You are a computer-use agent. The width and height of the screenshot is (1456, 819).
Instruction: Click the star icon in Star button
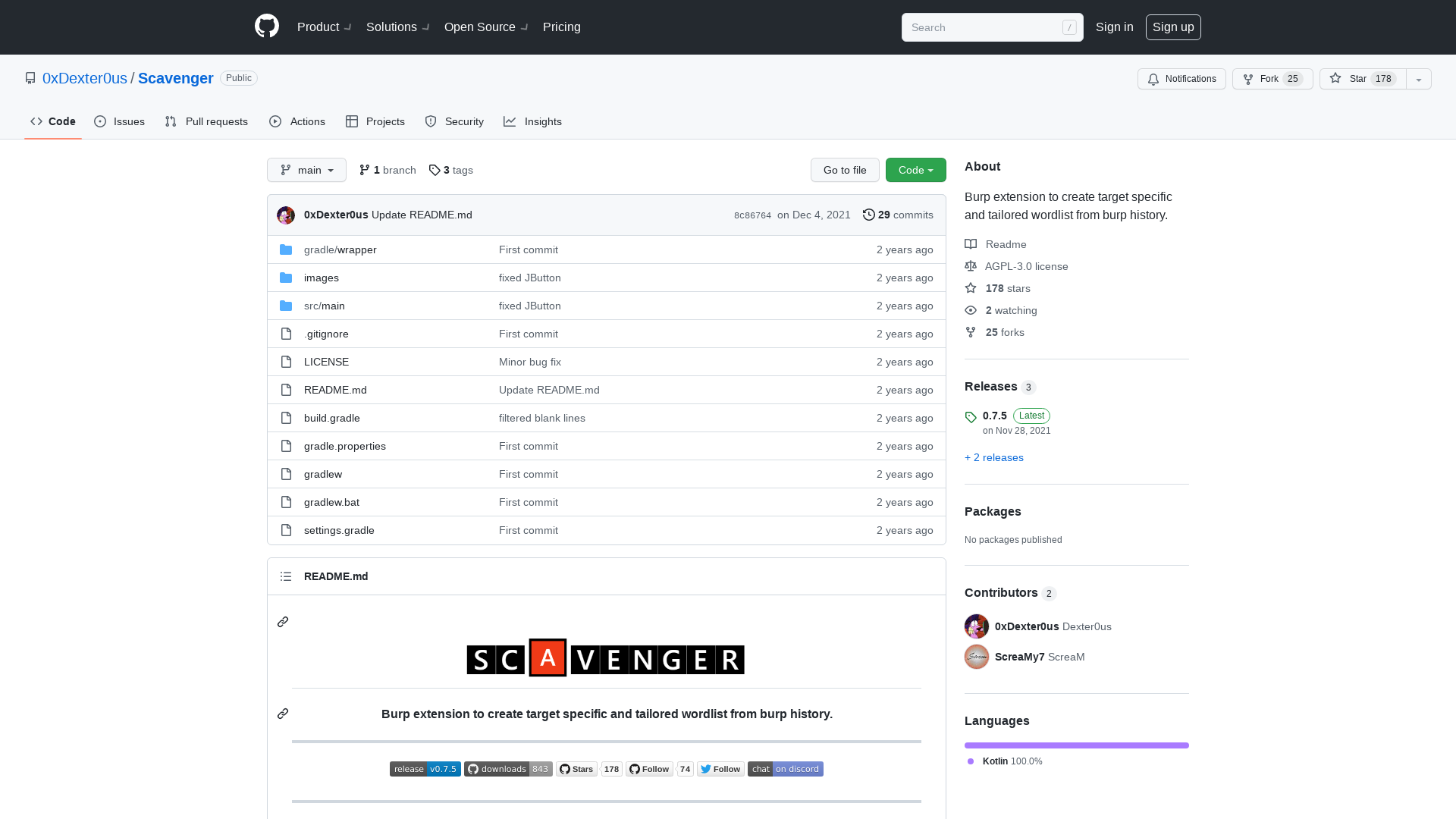(1335, 78)
